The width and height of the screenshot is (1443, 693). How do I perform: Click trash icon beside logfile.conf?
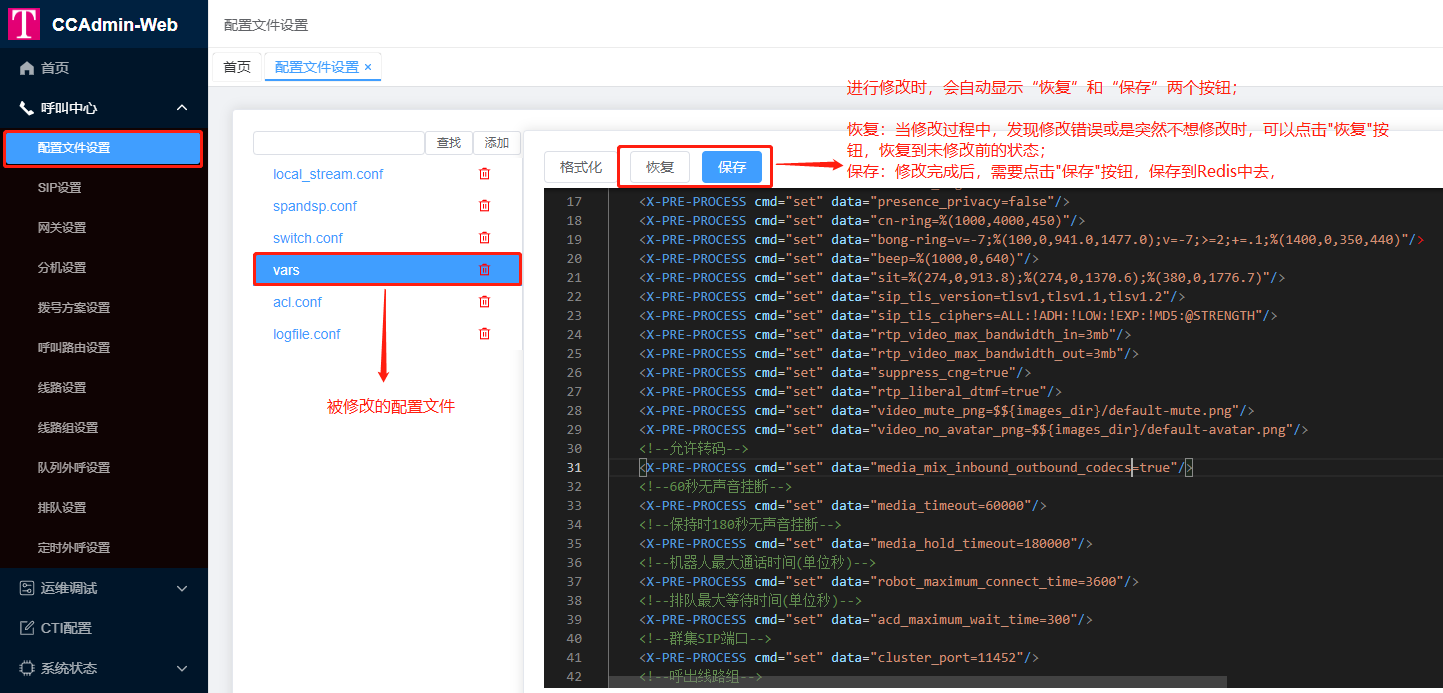(484, 334)
